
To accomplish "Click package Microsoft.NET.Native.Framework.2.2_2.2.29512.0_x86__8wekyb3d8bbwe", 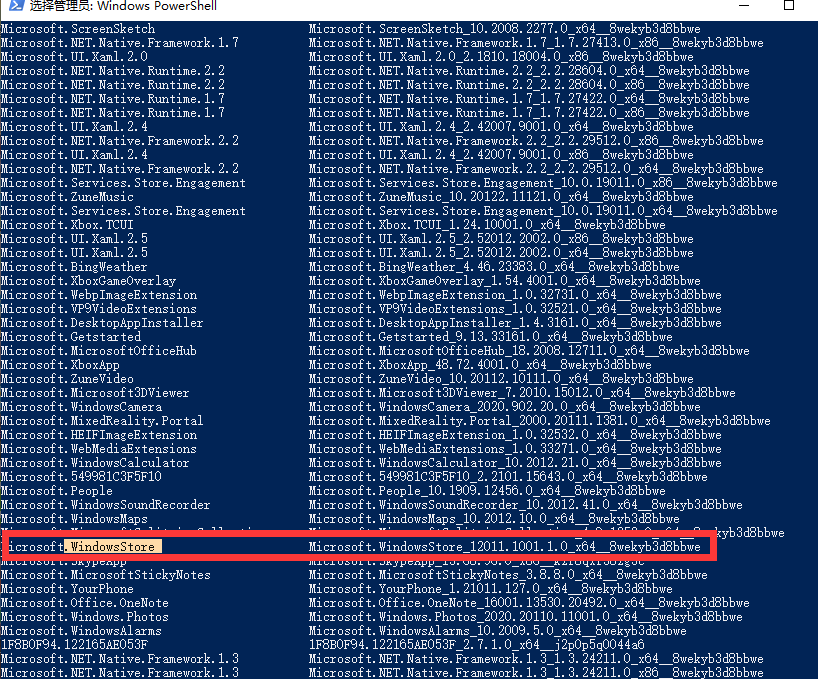I will 536,141.
